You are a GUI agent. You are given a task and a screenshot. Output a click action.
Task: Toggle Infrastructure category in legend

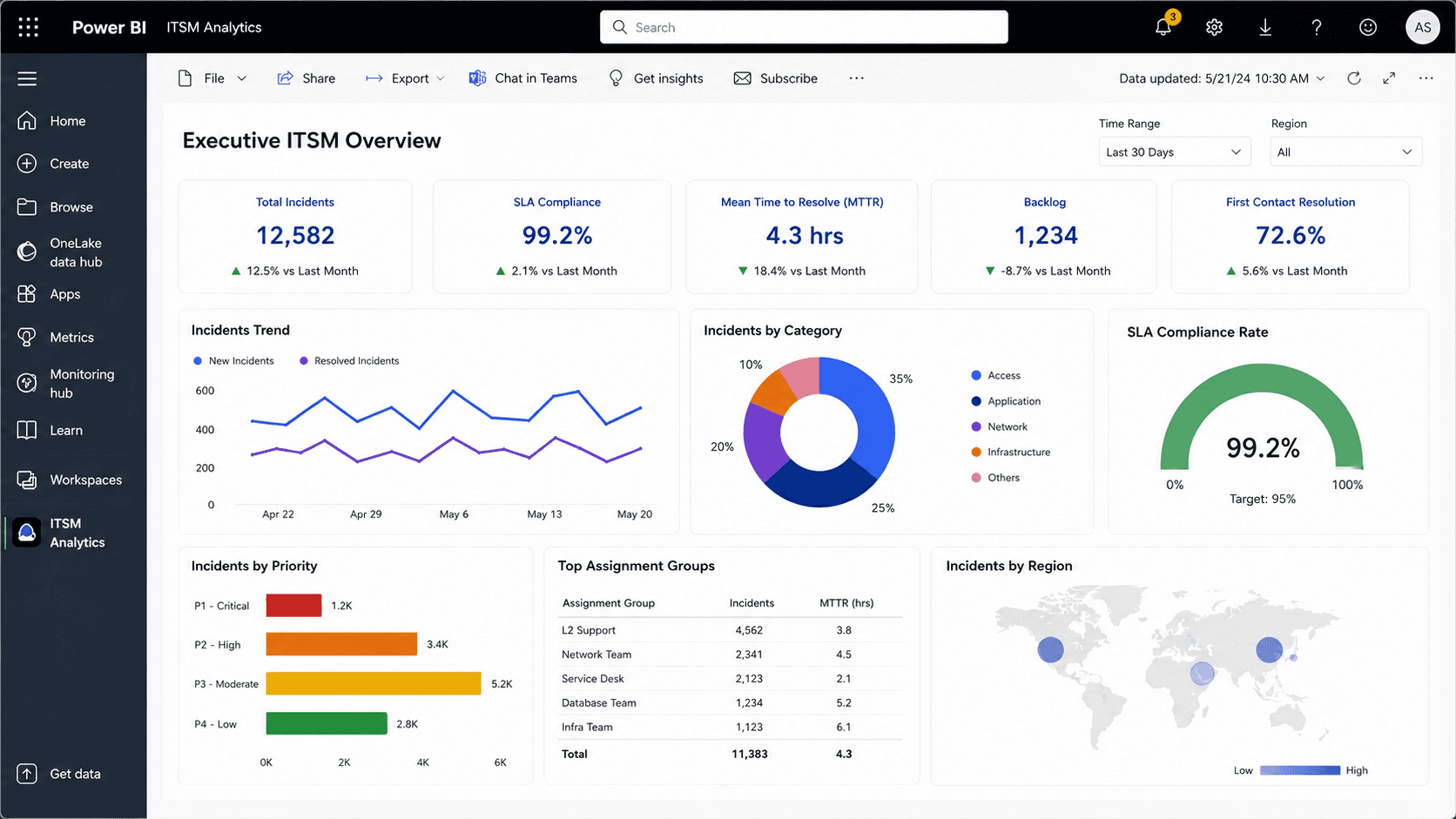(x=1011, y=452)
